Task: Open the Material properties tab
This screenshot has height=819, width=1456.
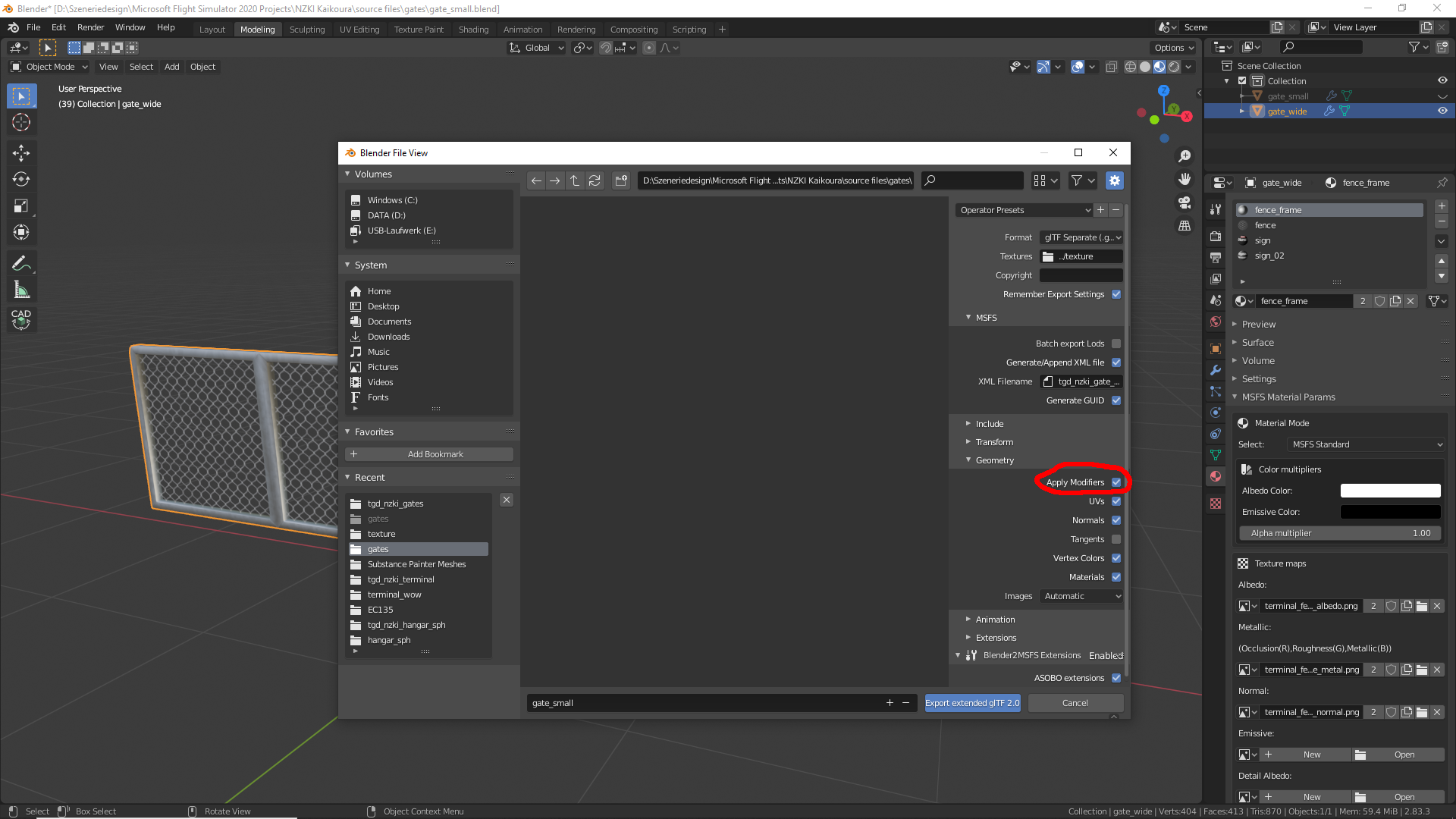Action: pos(1216,476)
